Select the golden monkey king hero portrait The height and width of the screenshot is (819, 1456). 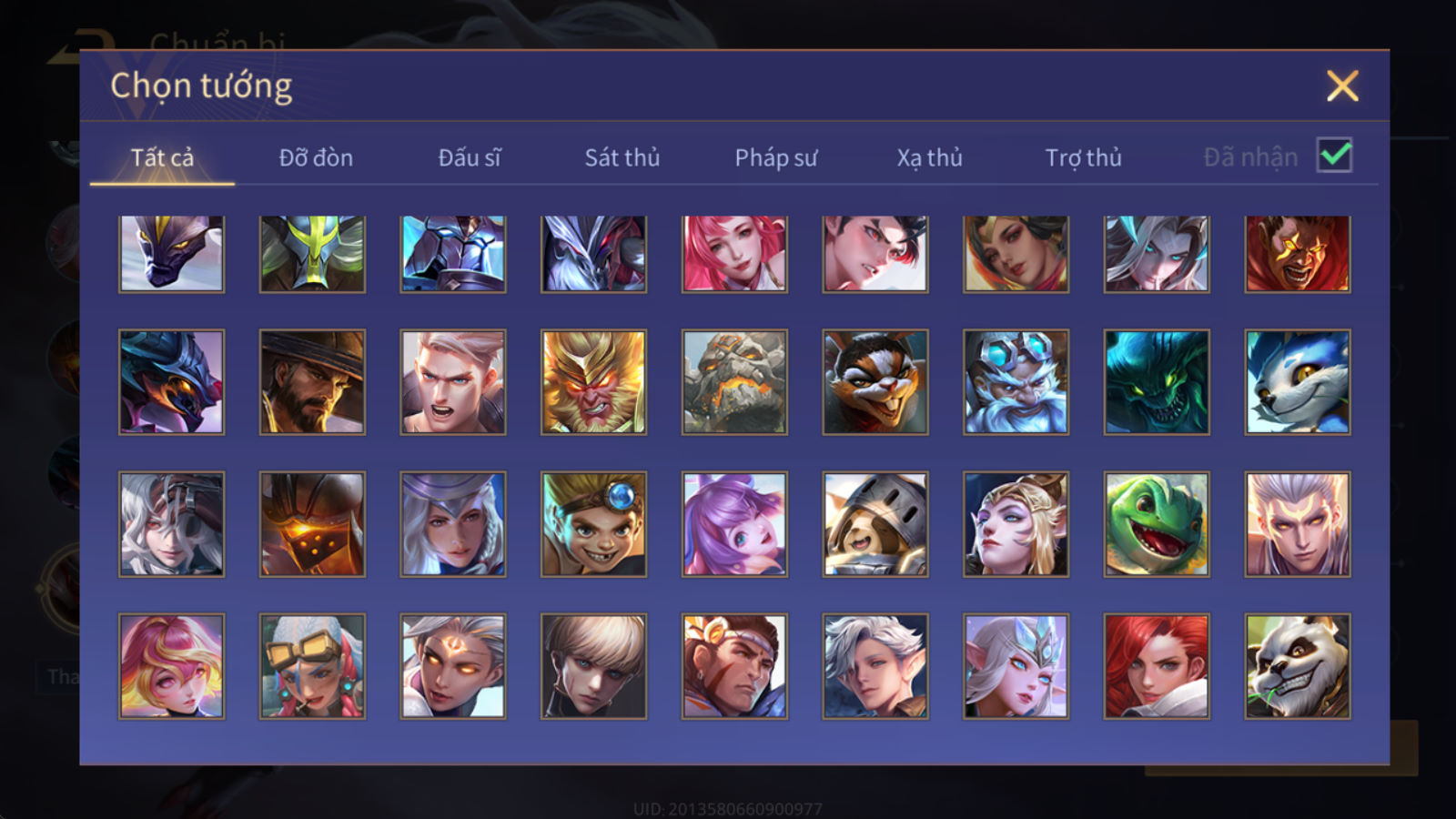click(x=593, y=382)
